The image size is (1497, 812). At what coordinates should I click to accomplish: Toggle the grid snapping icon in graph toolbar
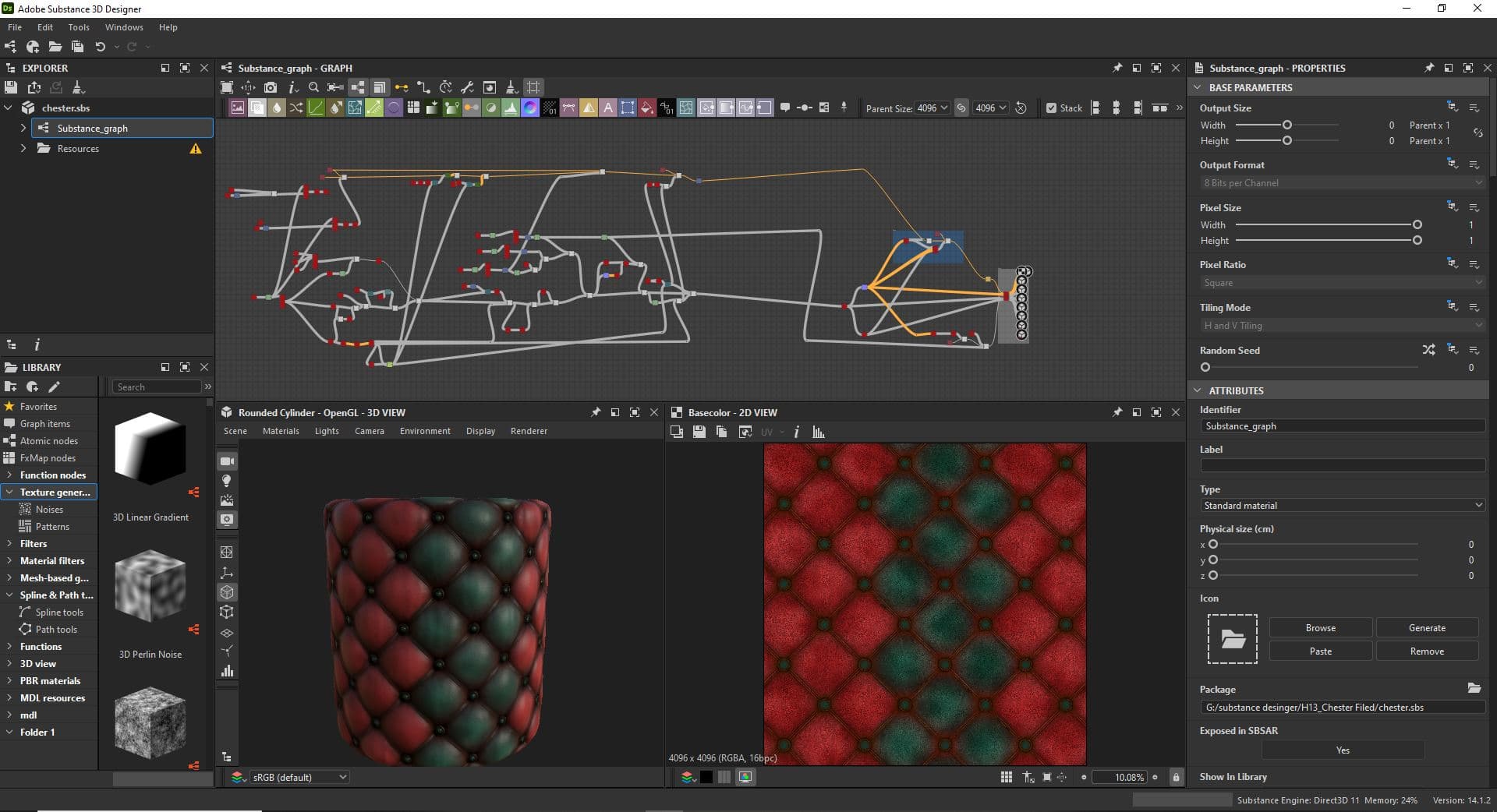(x=533, y=87)
